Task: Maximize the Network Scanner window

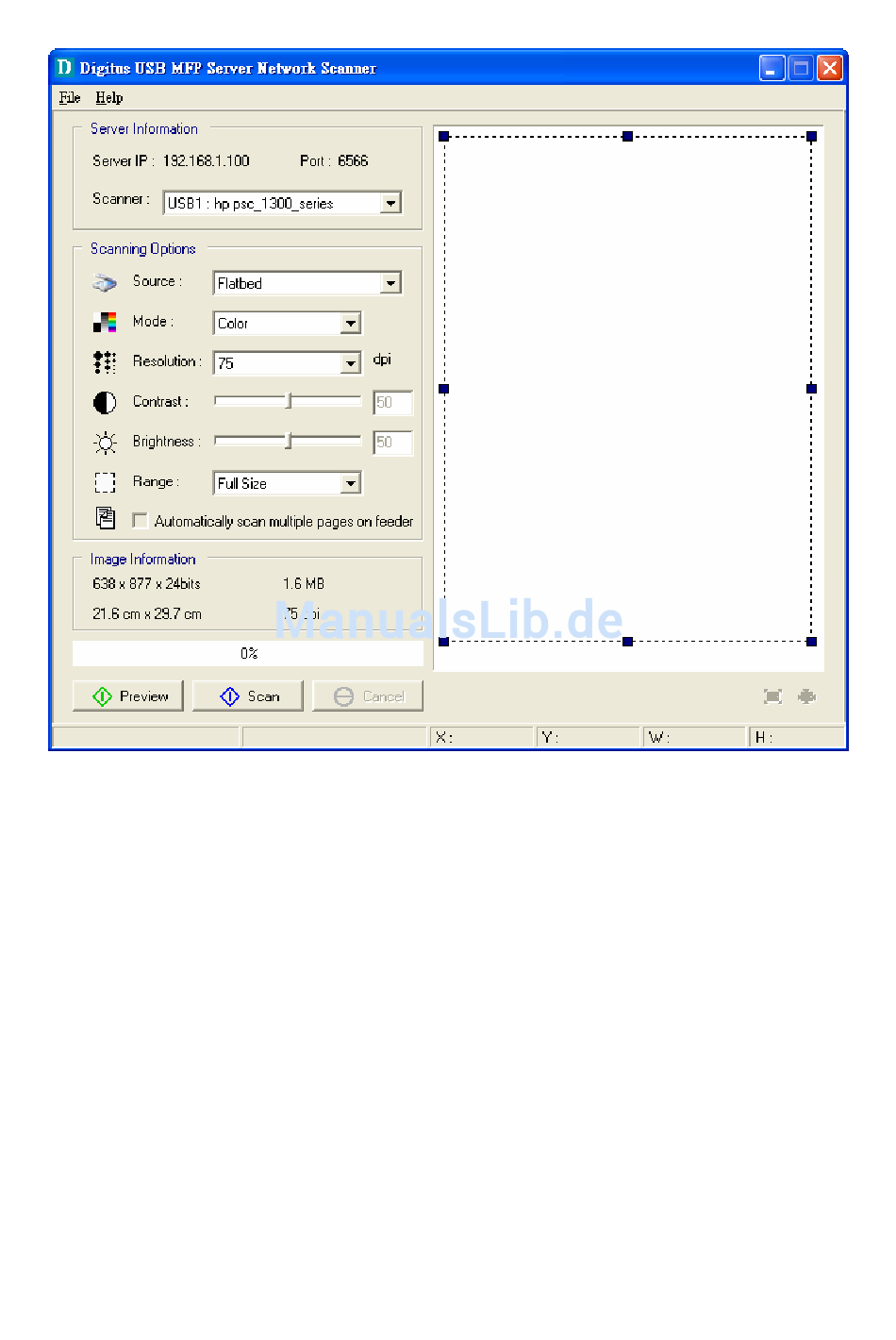Action: click(801, 68)
